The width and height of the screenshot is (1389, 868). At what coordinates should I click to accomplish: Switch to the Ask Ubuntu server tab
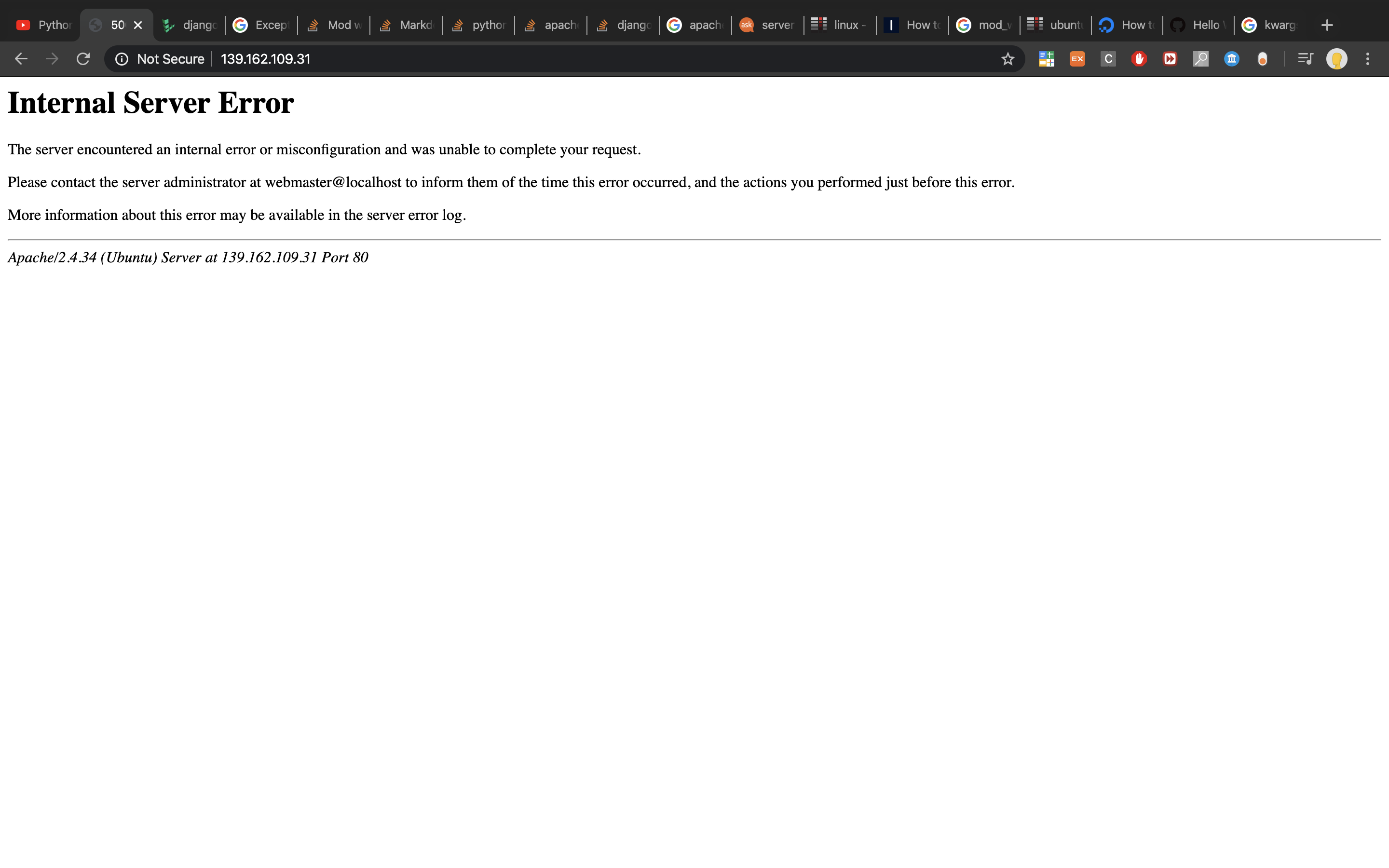767,25
